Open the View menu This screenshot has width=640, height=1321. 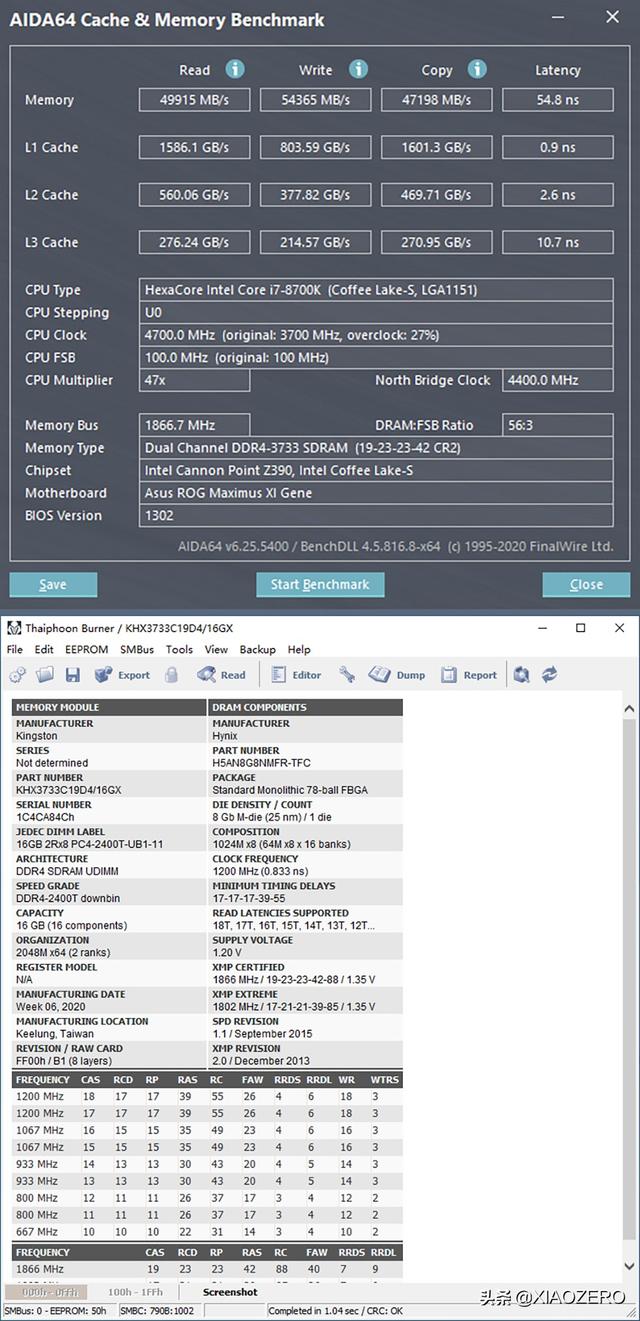click(x=217, y=649)
